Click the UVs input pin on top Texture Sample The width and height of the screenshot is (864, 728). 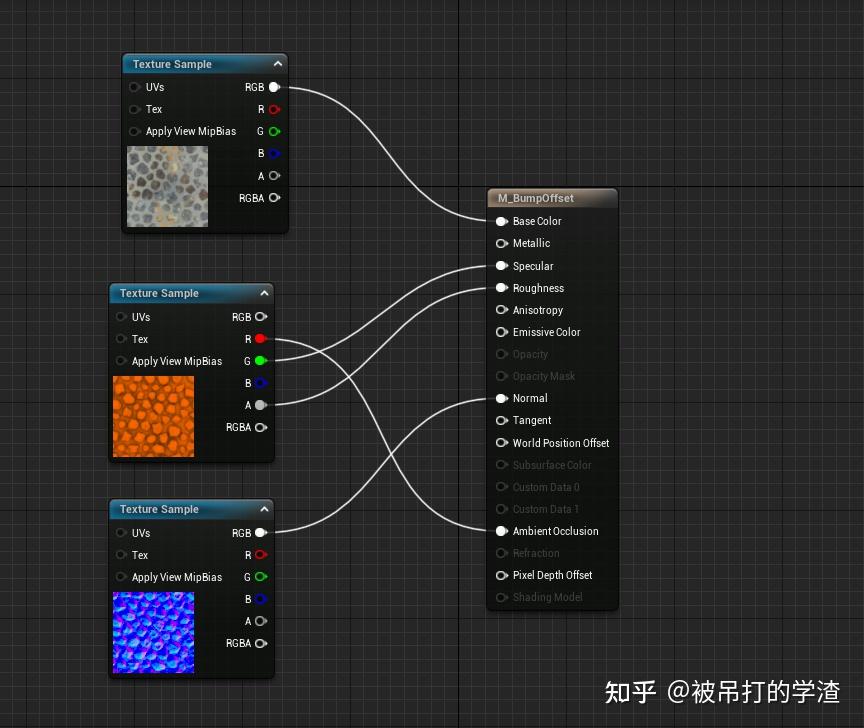pyautogui.click(x=133, y=87)
